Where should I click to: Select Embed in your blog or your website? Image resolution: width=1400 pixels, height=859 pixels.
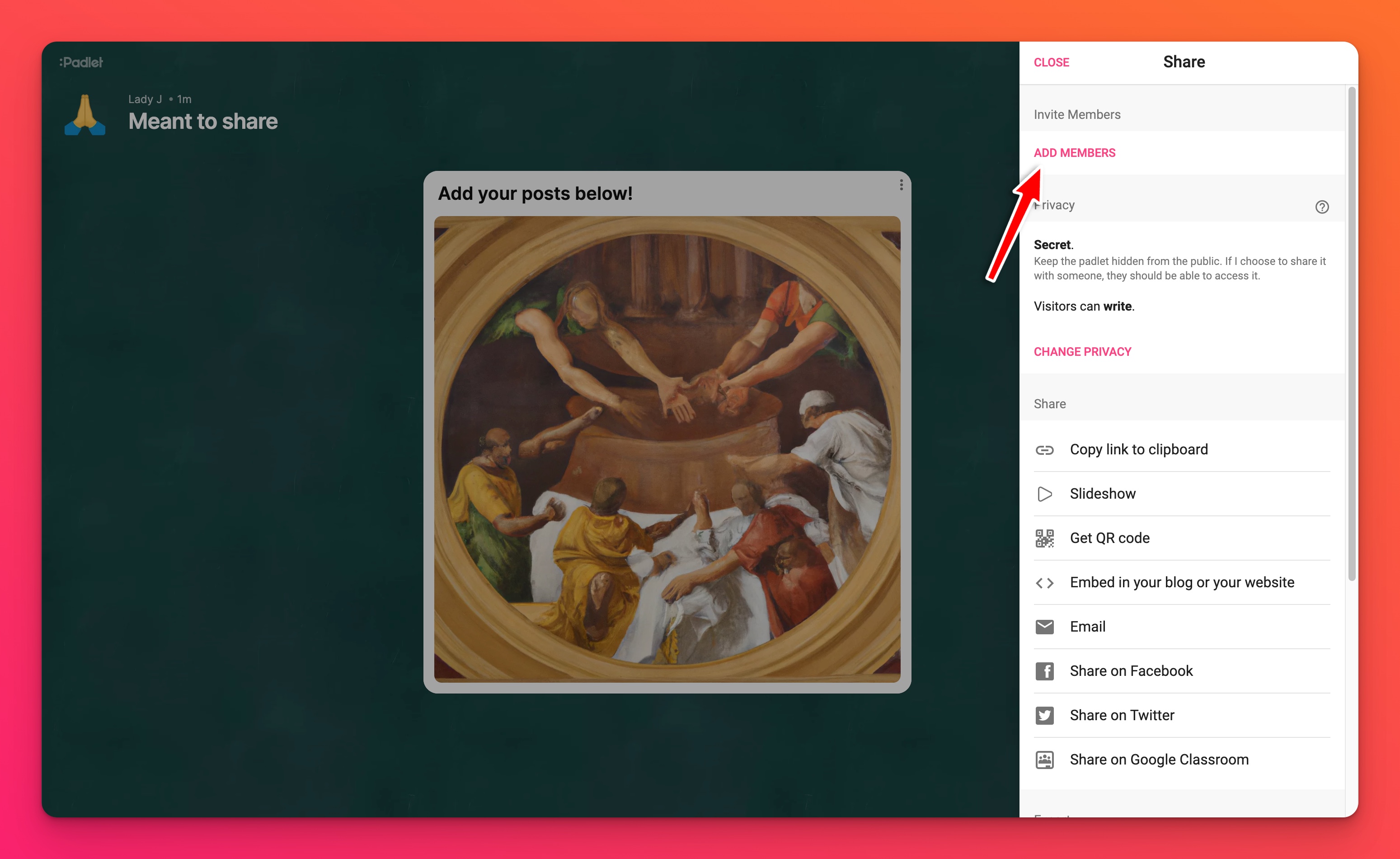pos(1182,583)
